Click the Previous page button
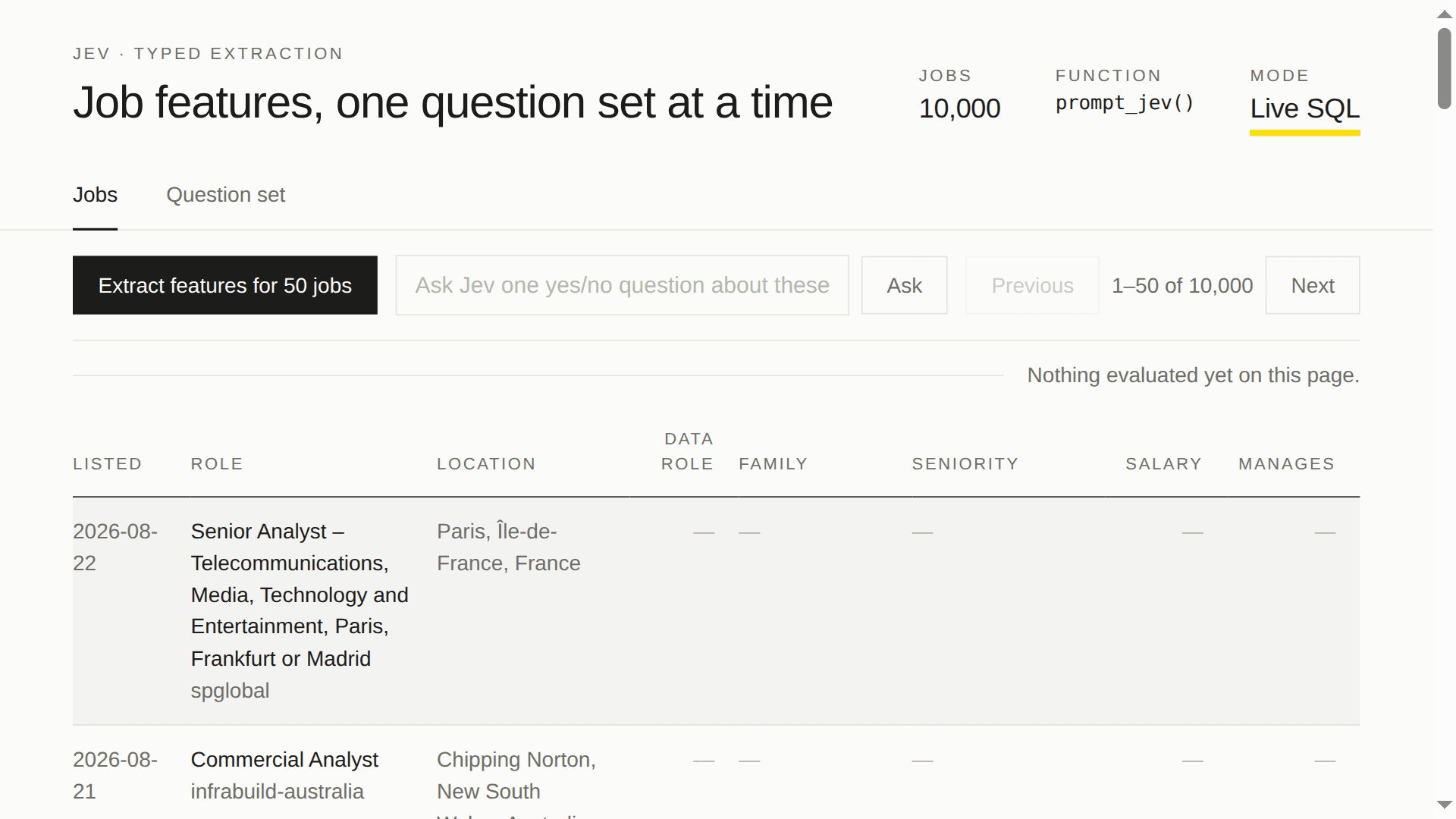This screenshot has width=1456, height=819. (x=1032, y=285)
